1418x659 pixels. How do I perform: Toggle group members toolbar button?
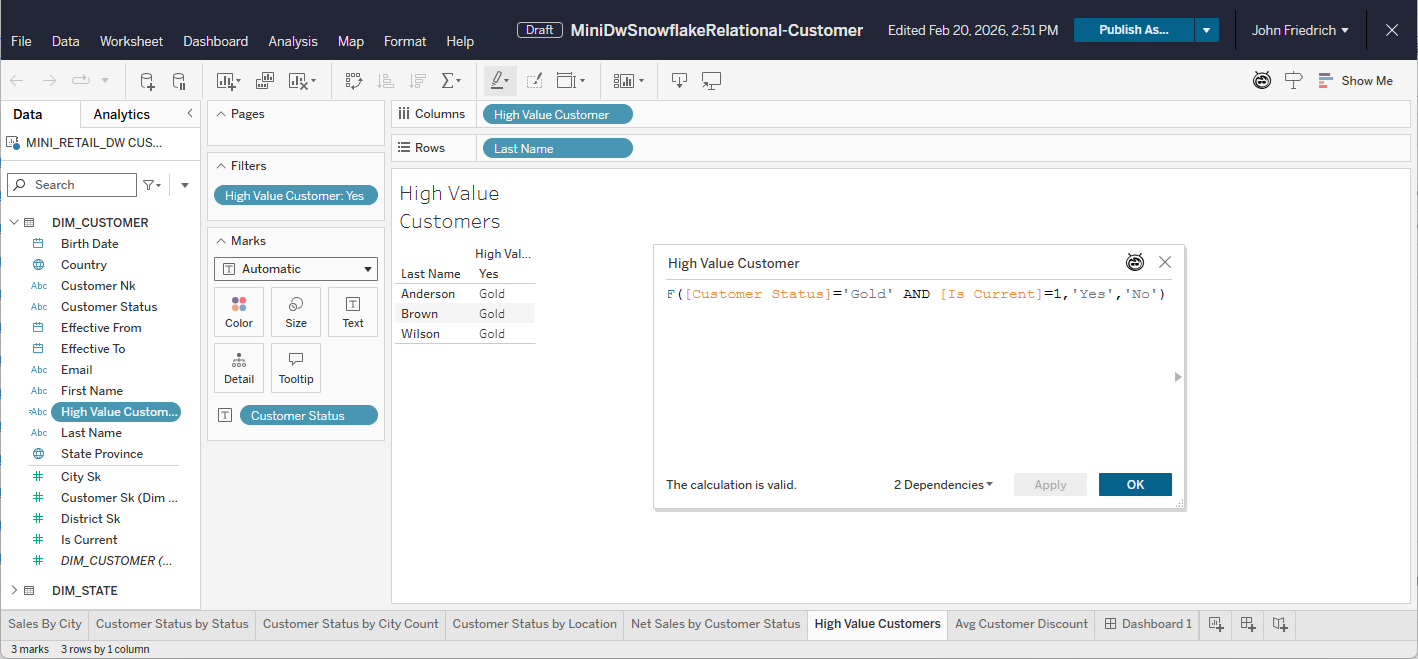click(534, 81)
